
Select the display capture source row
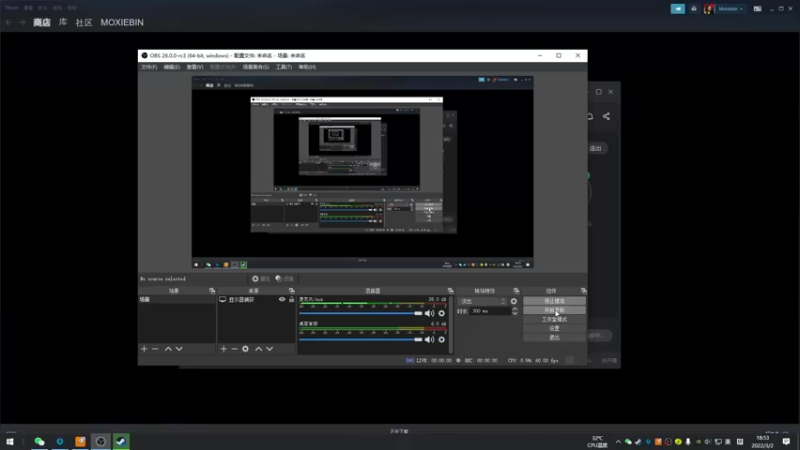tap(257, 299)
